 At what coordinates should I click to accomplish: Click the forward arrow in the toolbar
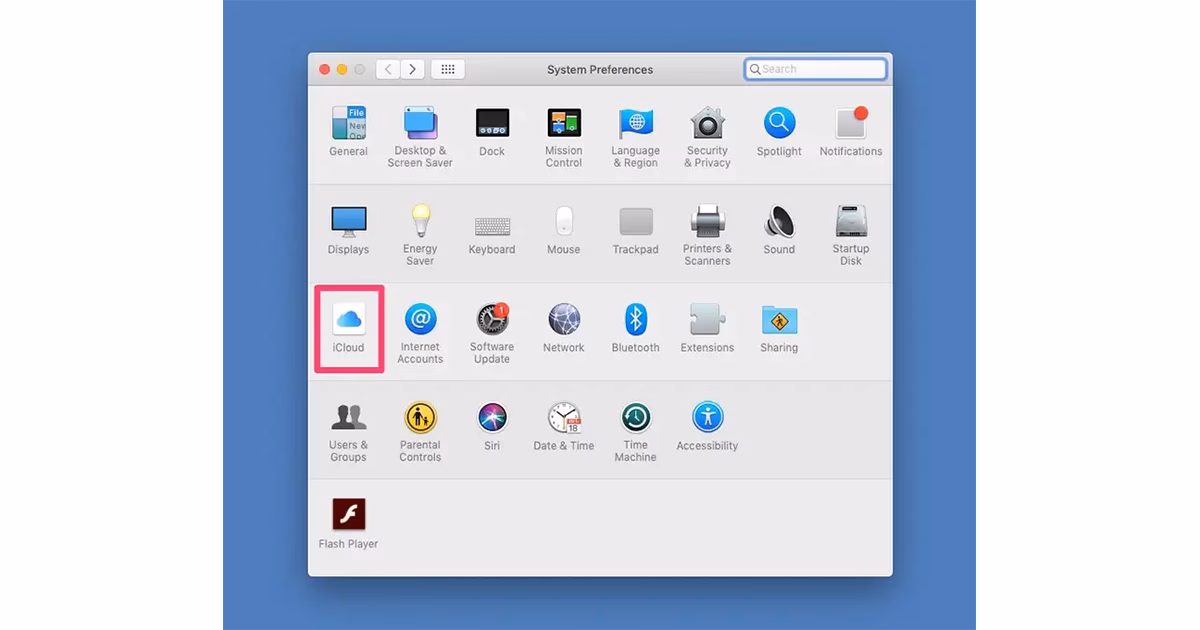pyautogui.click(x=413, y=69)
